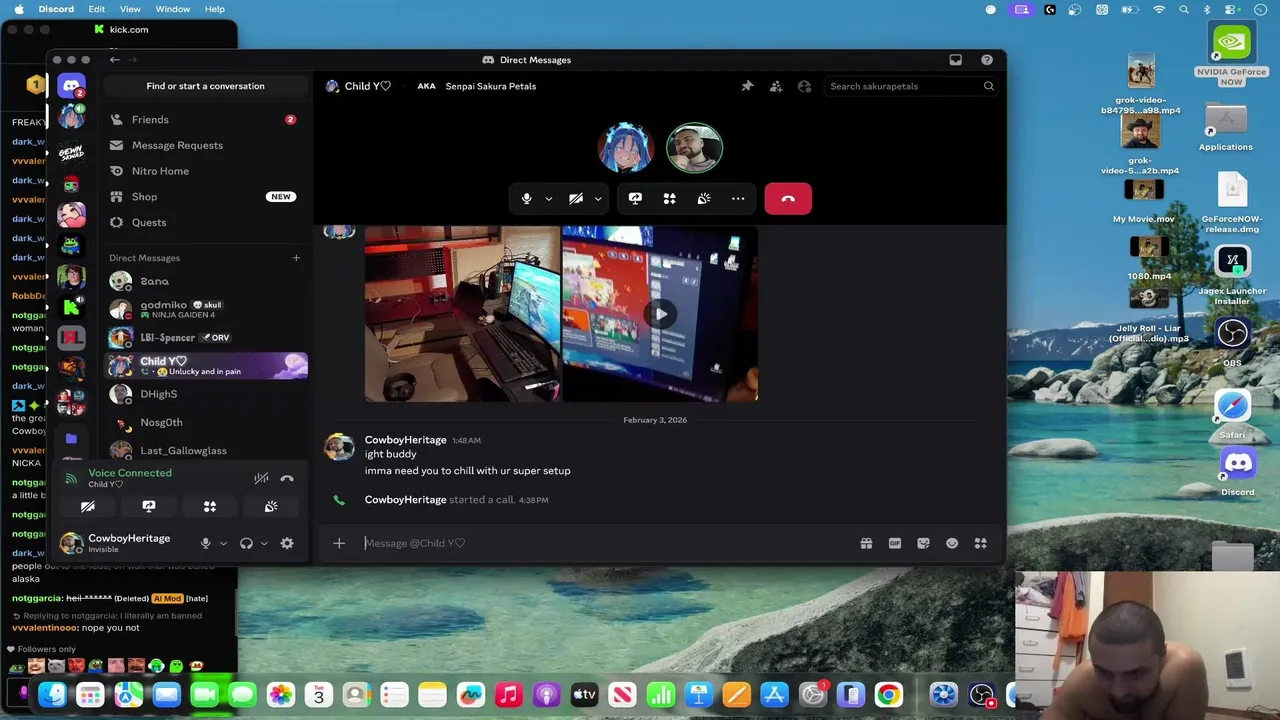This screenshot has width=1280, height=720.
Task: Send a gift icon in message bar
Action: tap(866, 543)
